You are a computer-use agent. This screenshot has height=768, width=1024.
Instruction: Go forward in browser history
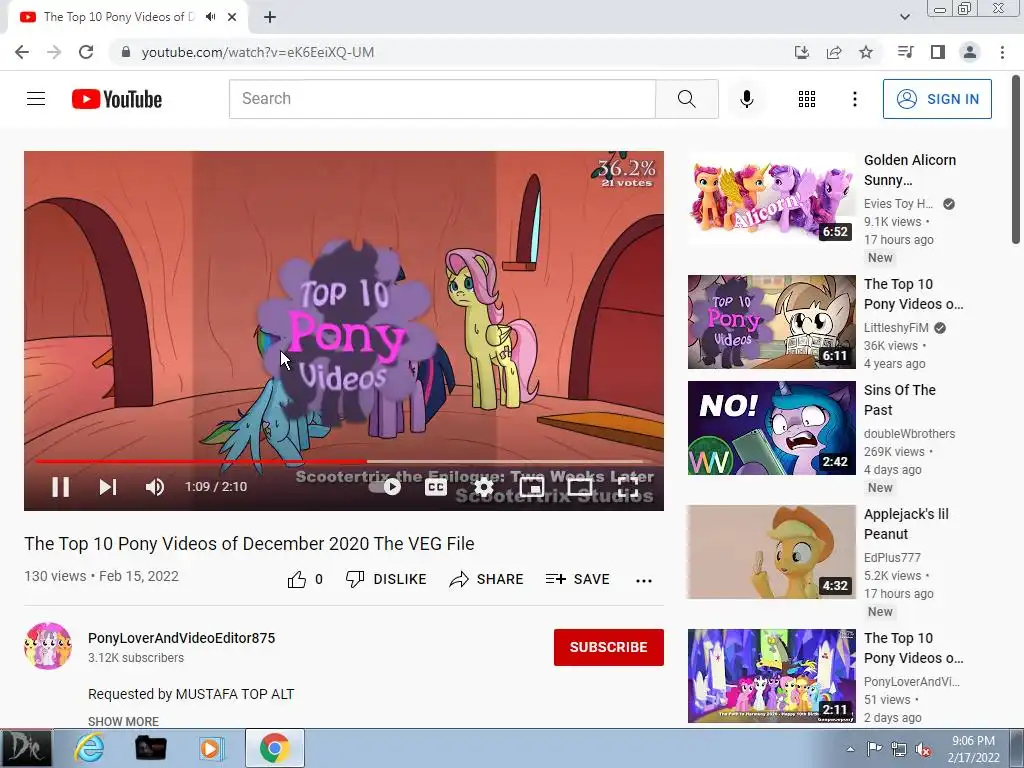click(54, 52)
